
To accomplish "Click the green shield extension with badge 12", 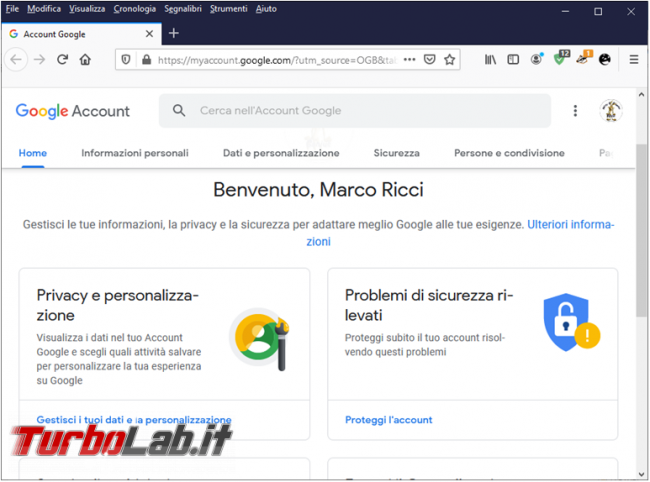I will [x=560, y=58].
